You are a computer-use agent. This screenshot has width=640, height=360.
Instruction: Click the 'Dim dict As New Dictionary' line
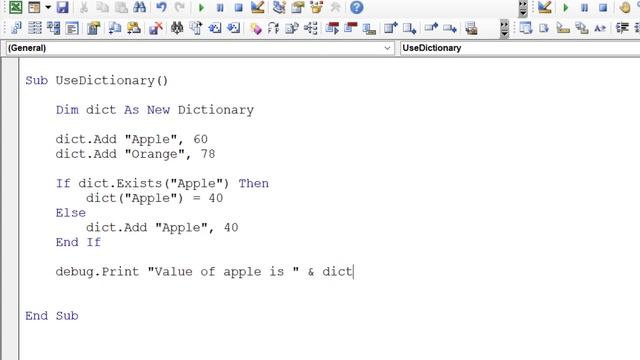[155, 110]
